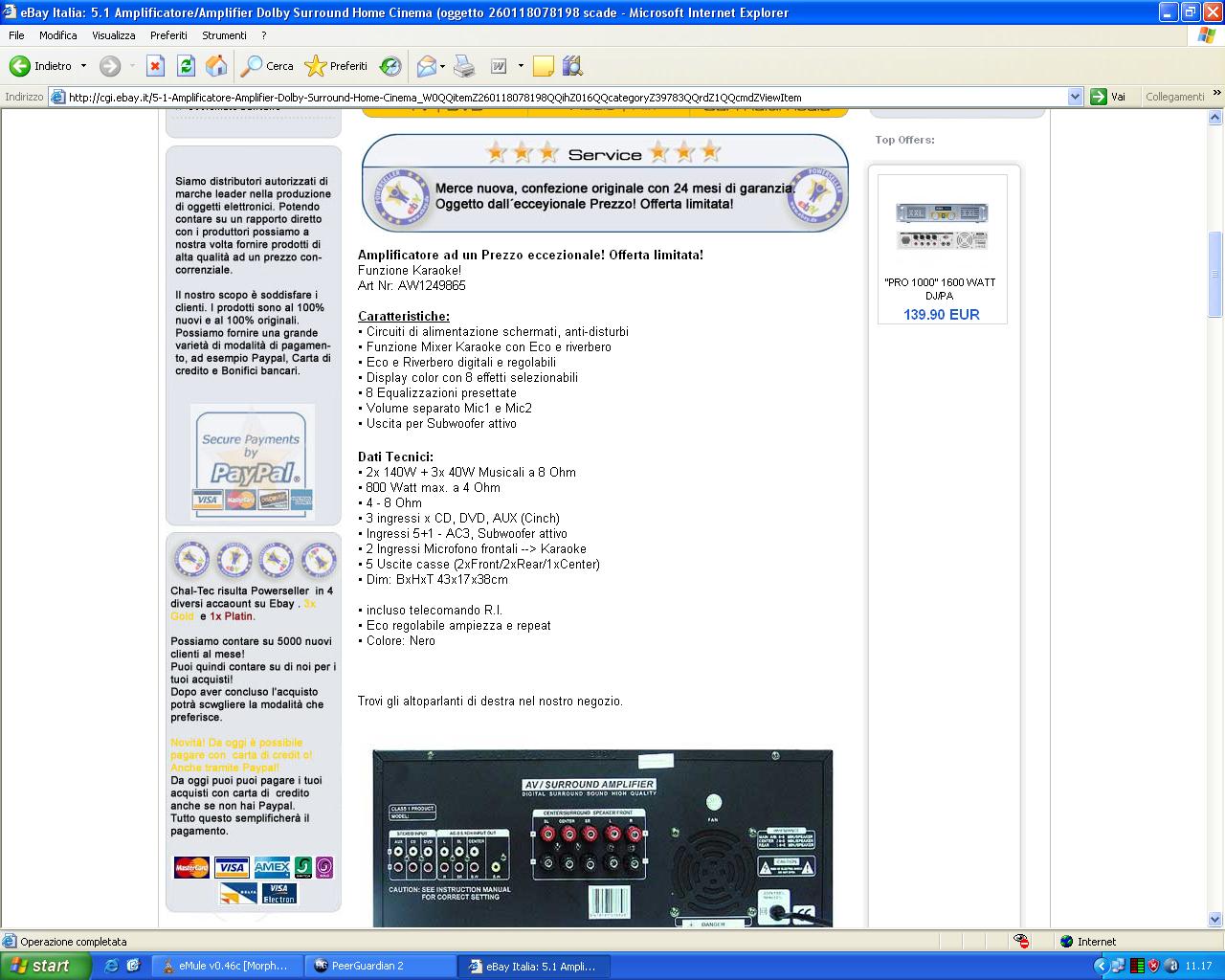Expand the edit-with dropdown arrow

(521, 66)
